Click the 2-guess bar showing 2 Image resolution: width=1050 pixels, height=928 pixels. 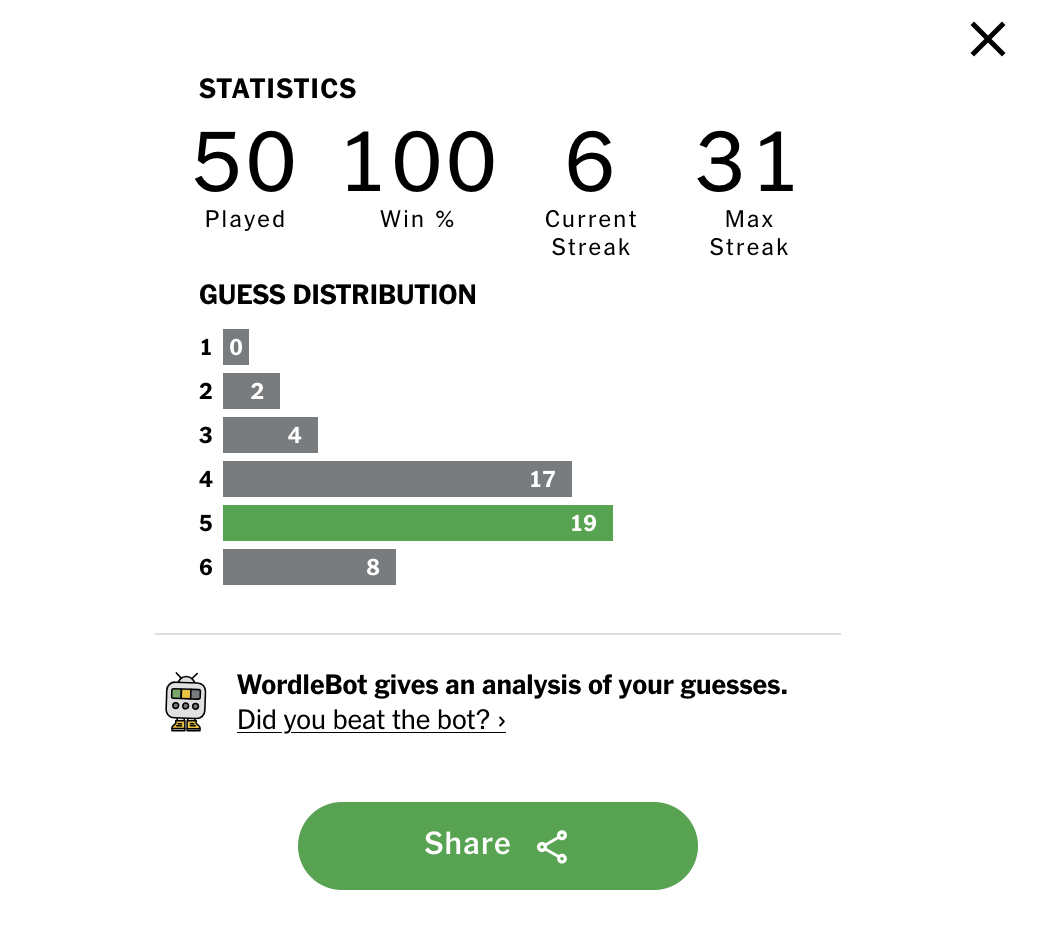(251, 391)
